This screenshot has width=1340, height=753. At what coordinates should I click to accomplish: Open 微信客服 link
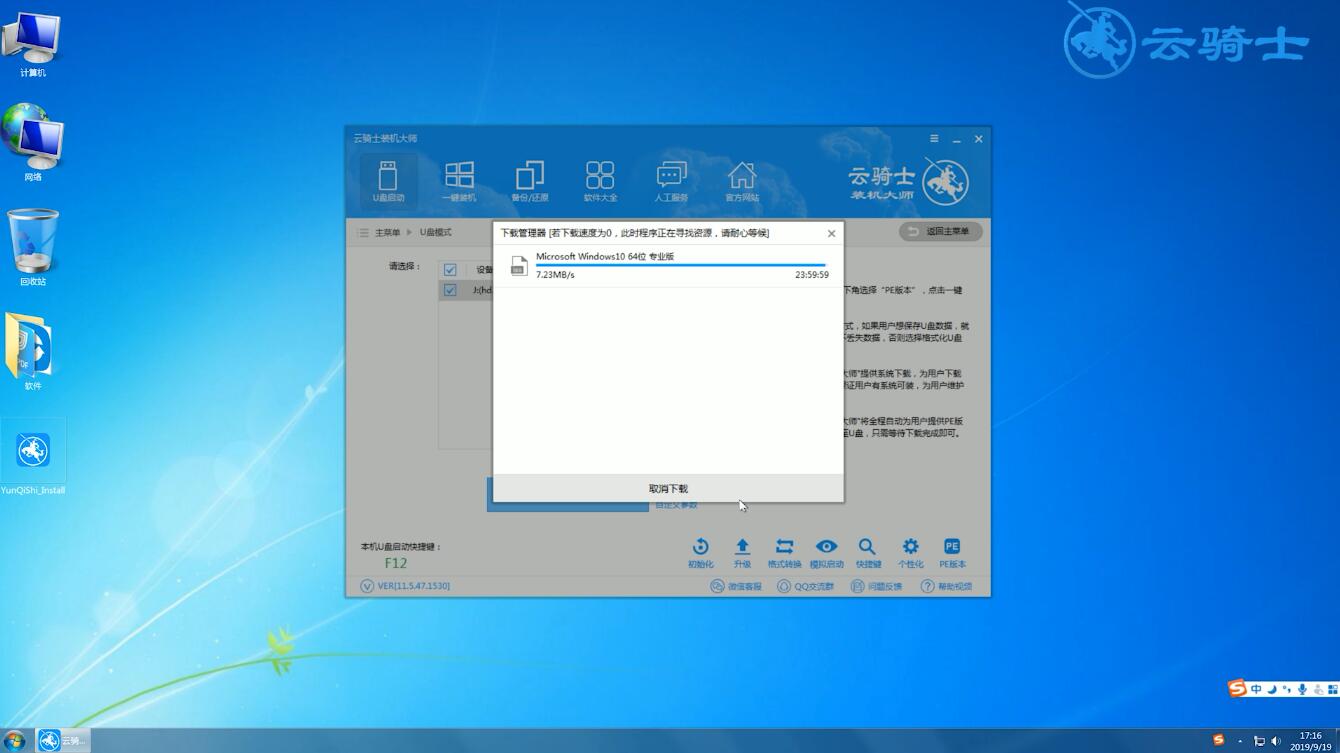[x=736, y=586]
